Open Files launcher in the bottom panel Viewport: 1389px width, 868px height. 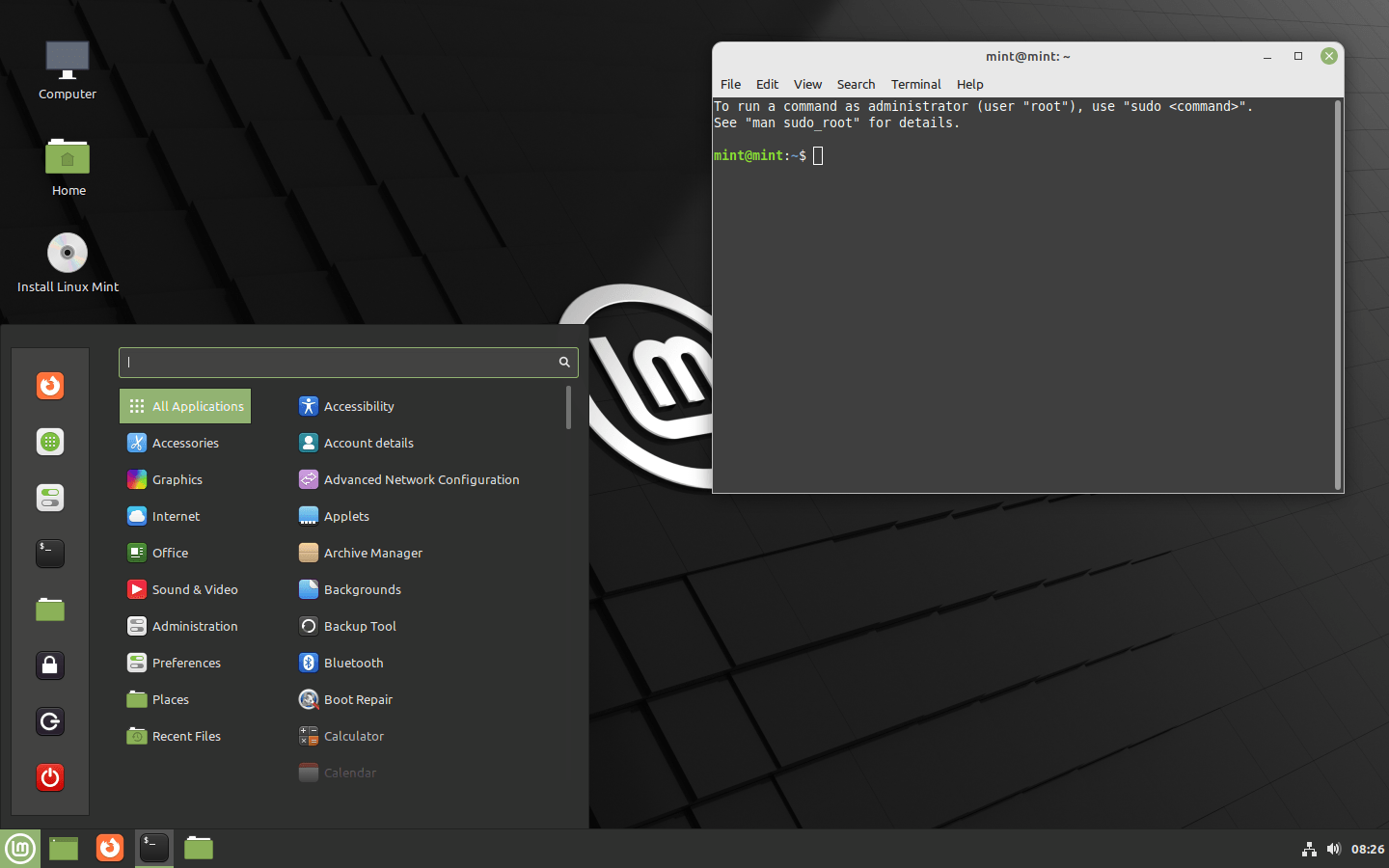tap(199, 849)
